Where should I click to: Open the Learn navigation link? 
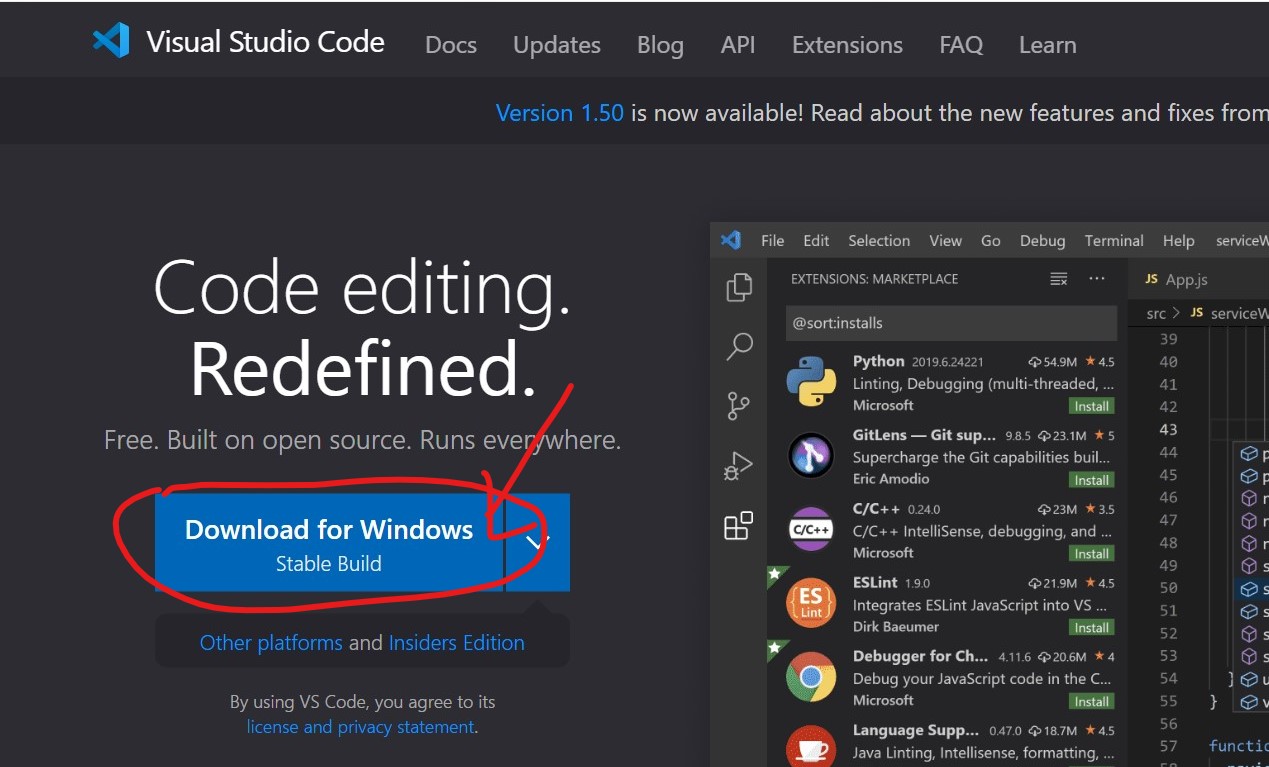click(1048, 45)
